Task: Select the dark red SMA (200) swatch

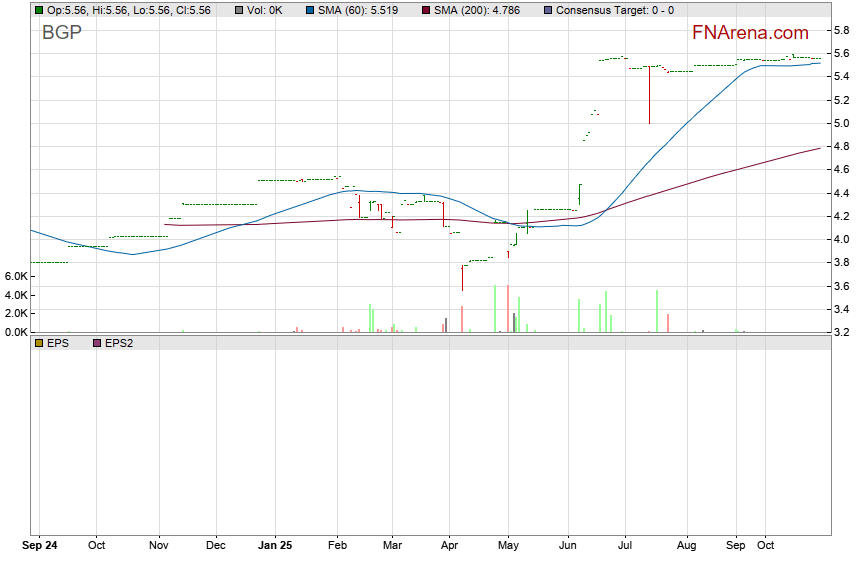Action: (425, 10)
